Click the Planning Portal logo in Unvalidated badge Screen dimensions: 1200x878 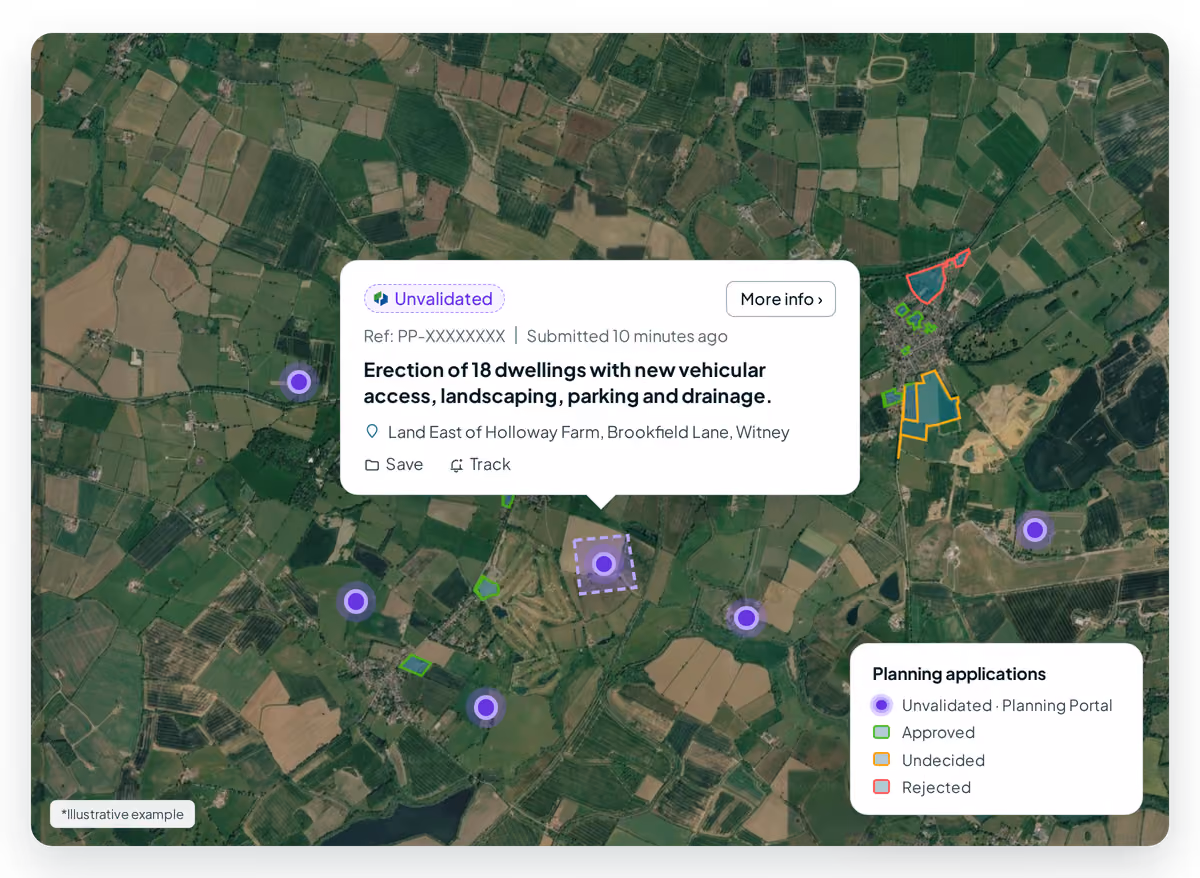tap(381, 299)
